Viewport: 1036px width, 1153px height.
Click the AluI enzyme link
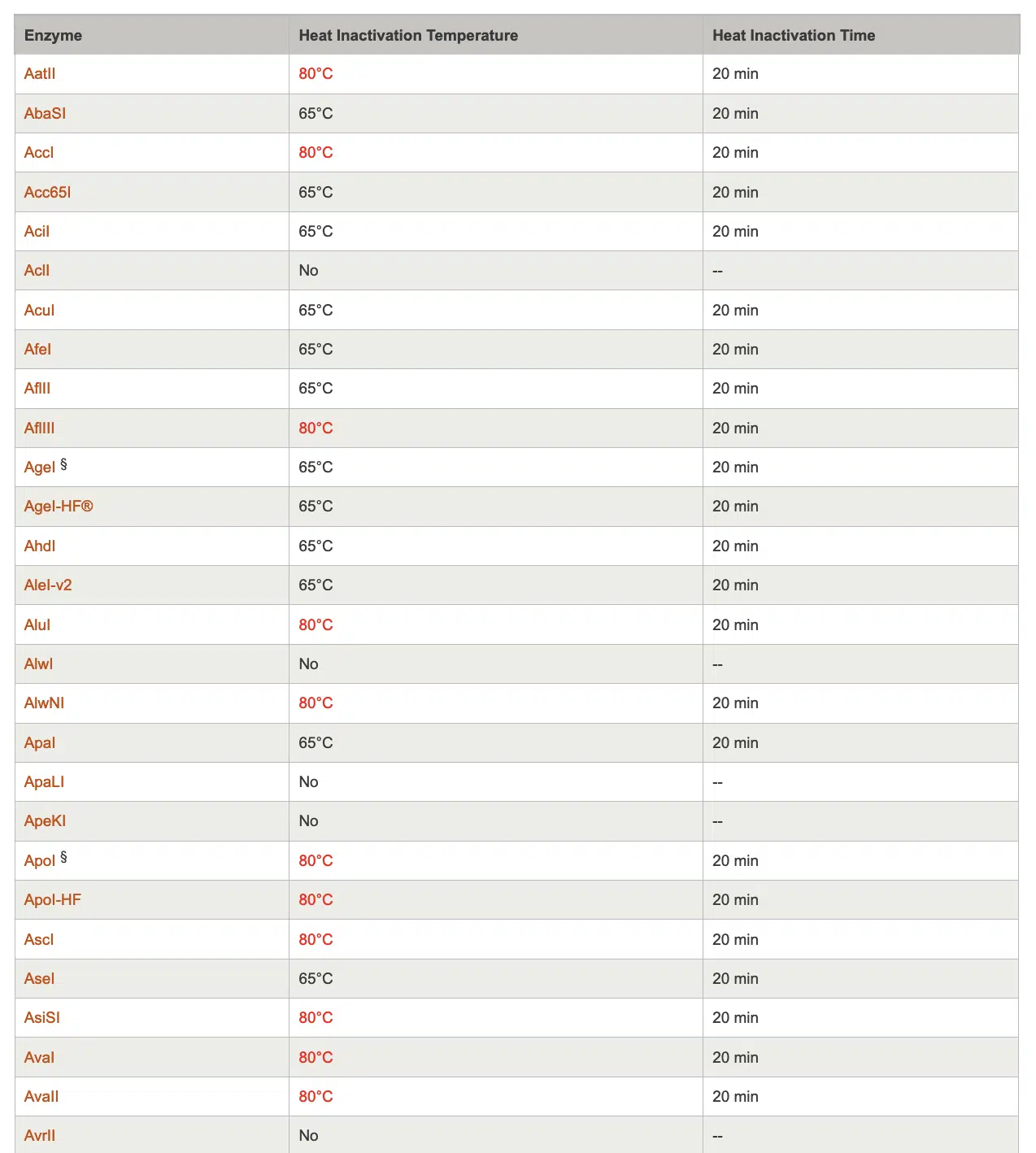coord(37,625)
